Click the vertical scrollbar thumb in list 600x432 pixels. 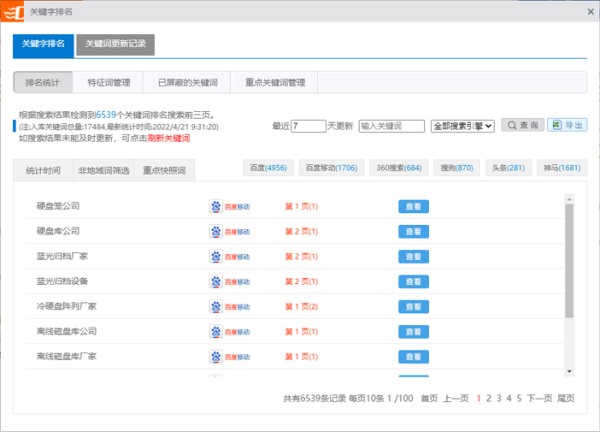pos(569,261)
